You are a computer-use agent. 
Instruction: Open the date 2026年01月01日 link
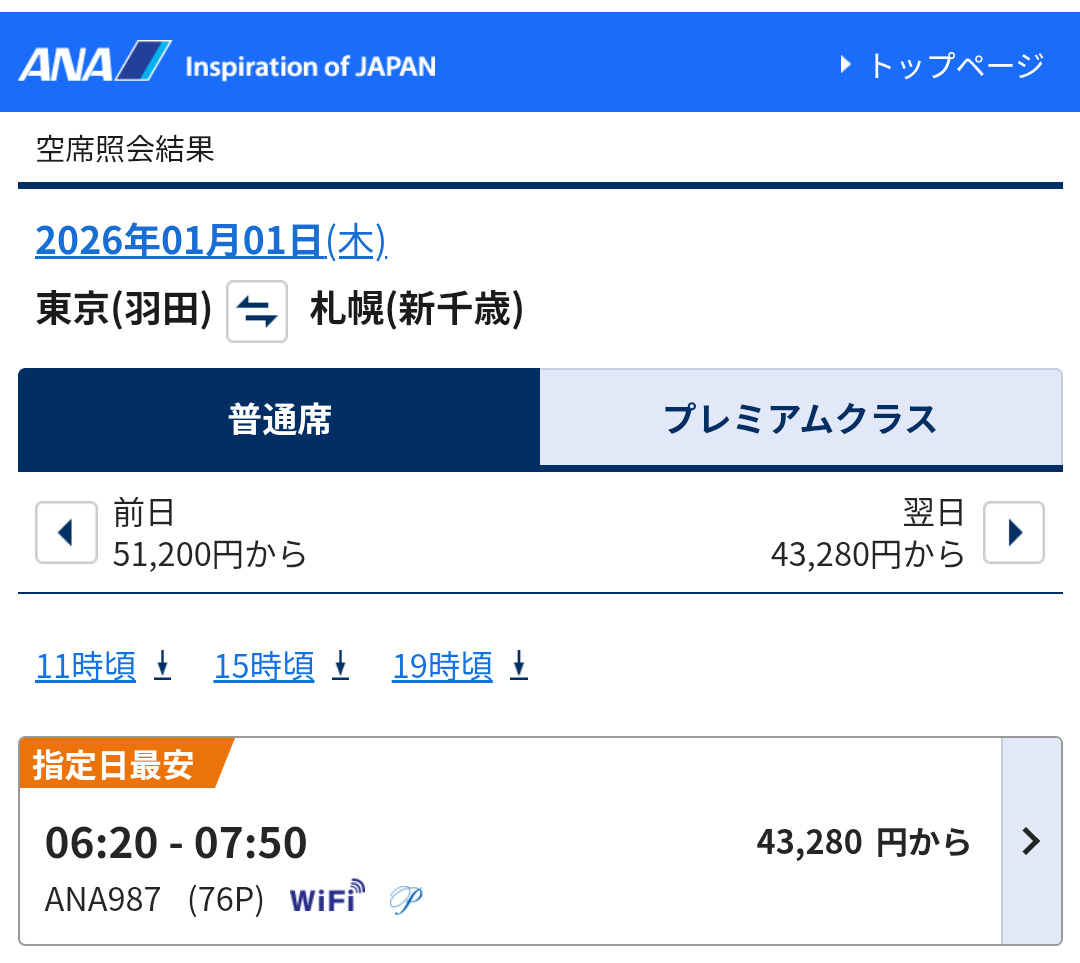[210, 241]
